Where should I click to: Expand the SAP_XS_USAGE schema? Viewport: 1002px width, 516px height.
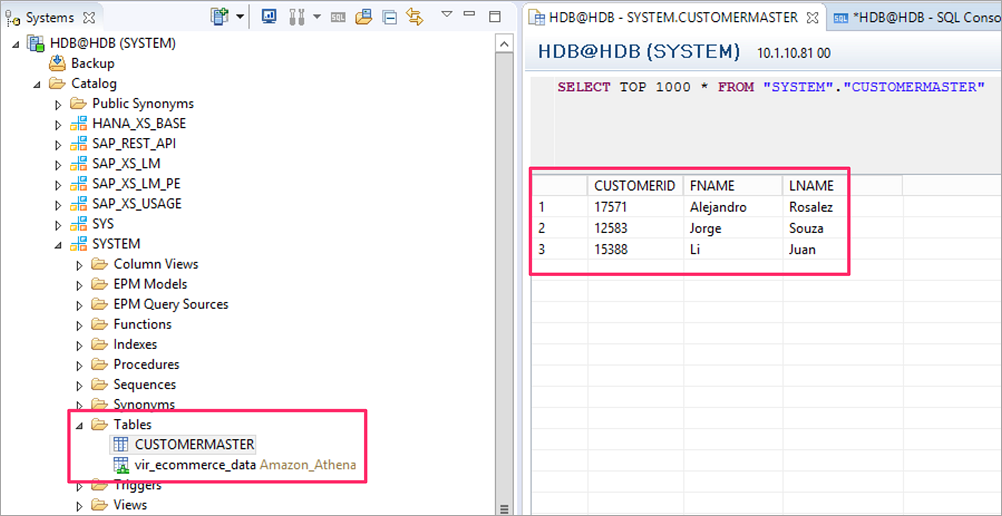pos(58,205)
